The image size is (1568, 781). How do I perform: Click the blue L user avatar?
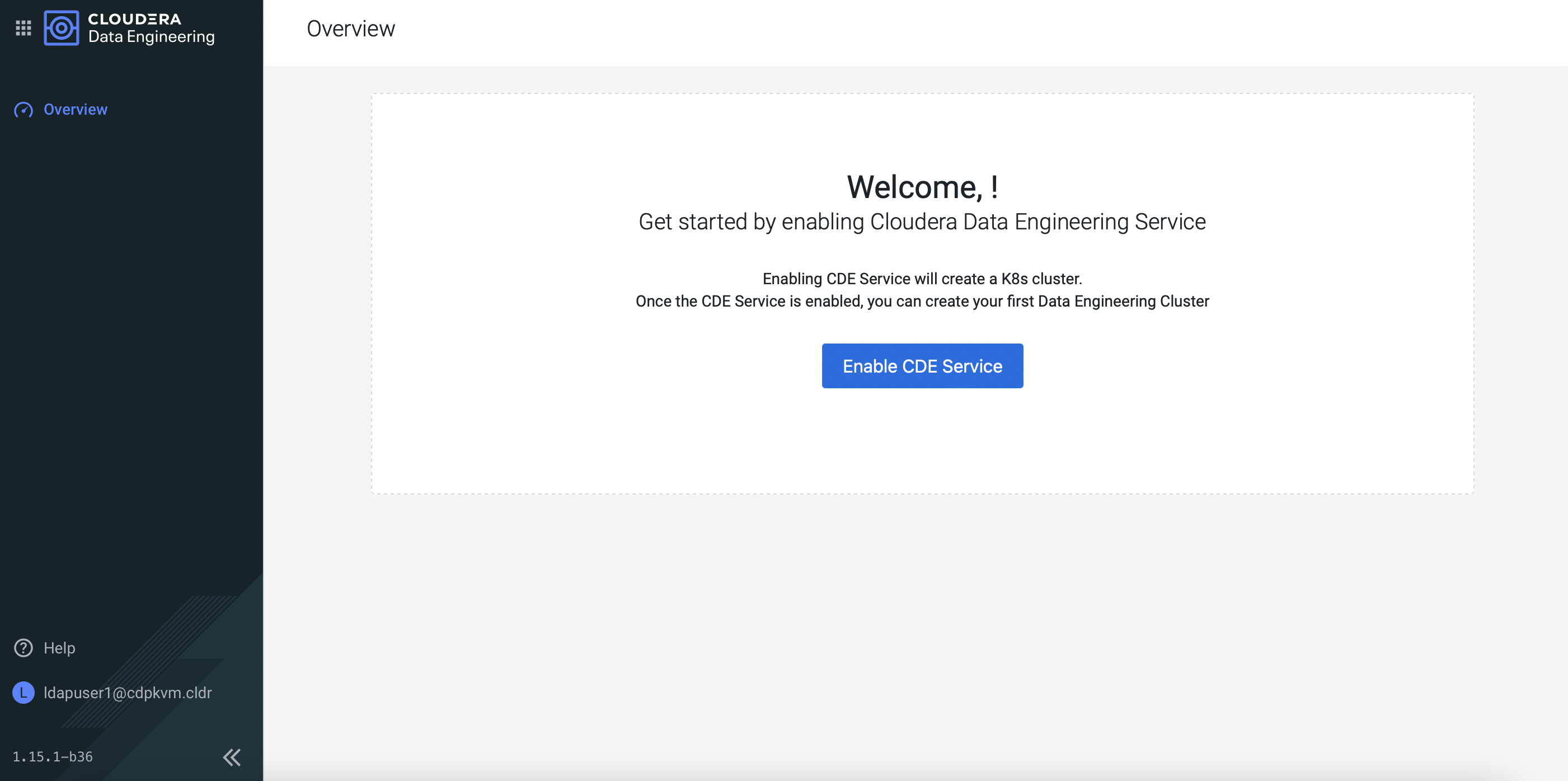(23, 692)
